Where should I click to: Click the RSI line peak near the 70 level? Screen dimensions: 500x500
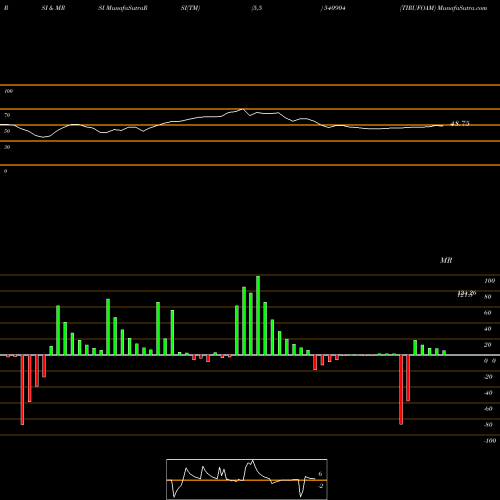point(243,109)
